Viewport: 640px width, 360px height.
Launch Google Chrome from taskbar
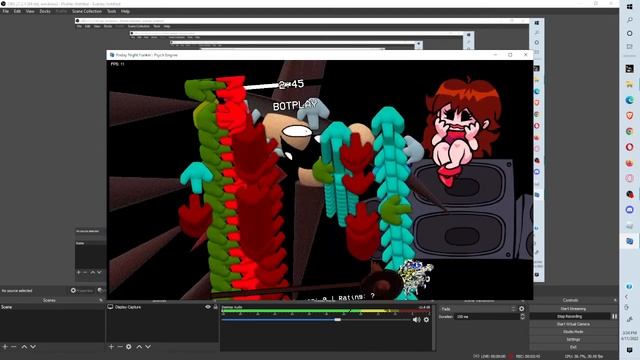point(629,131)
